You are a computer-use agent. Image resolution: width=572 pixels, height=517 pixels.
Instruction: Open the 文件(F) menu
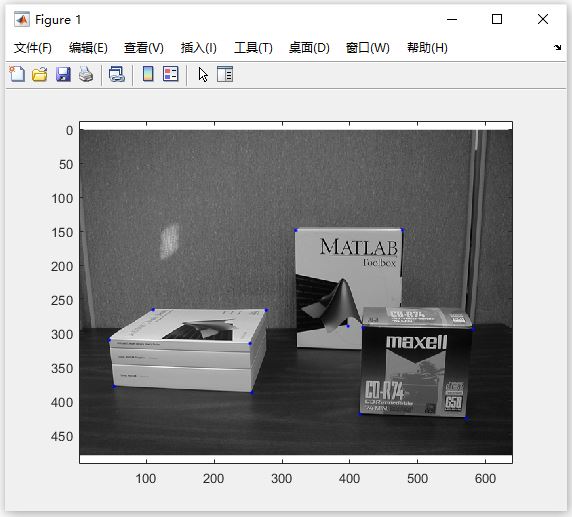[33, 48]
